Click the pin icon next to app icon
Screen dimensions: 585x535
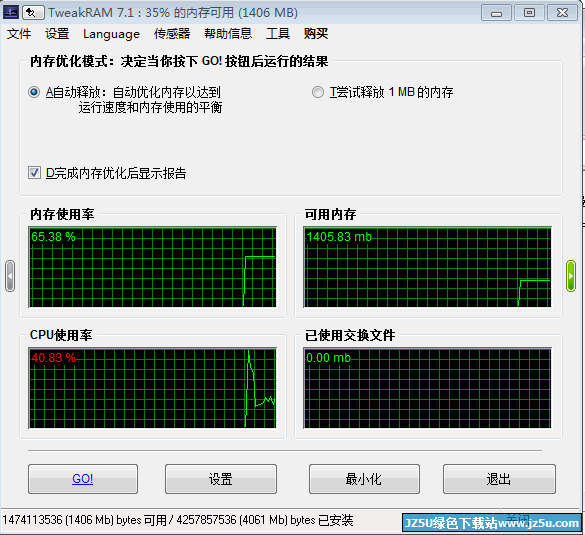point(33,13)
